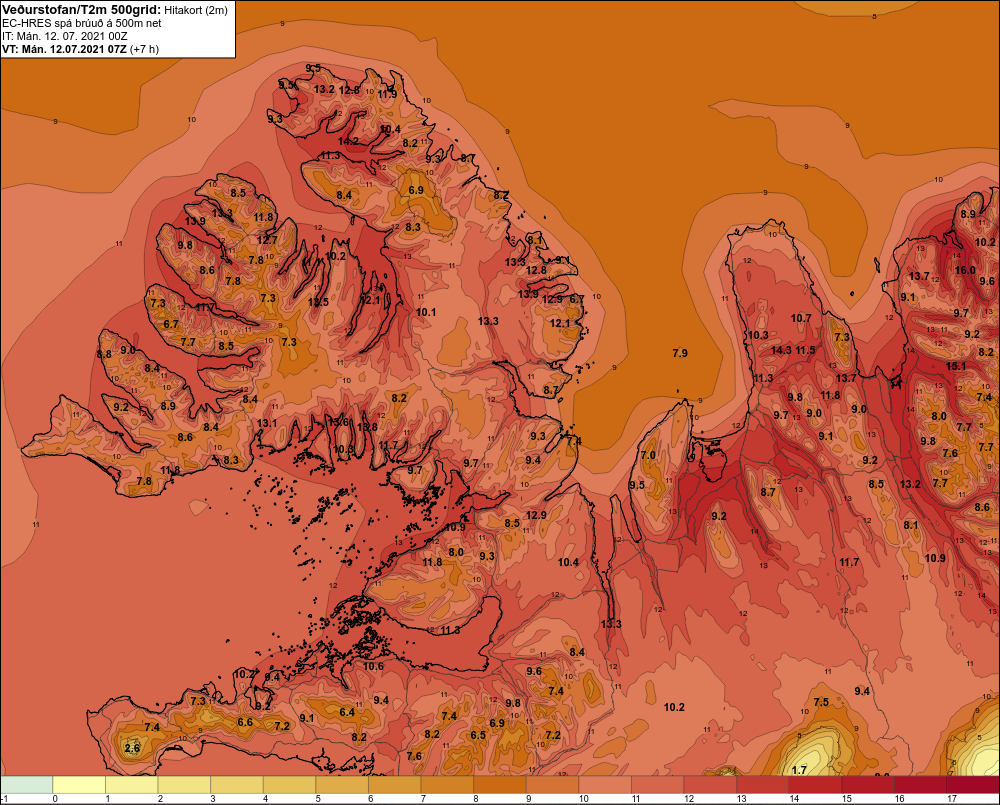Click the title 'Veðurstofan/T2m 500grid: Hitakort (2m)'
This screenshot has height=805, width=1000.
click(115, 10)
